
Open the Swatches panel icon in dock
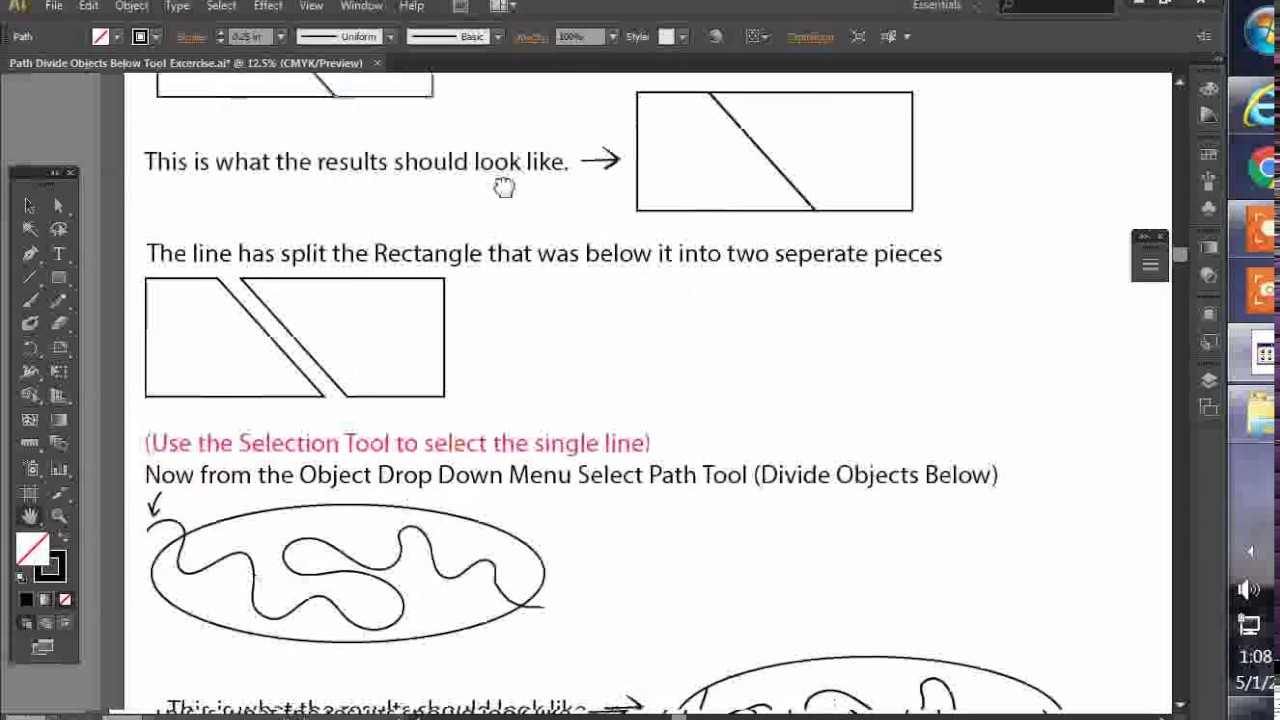coord(1208,154)
